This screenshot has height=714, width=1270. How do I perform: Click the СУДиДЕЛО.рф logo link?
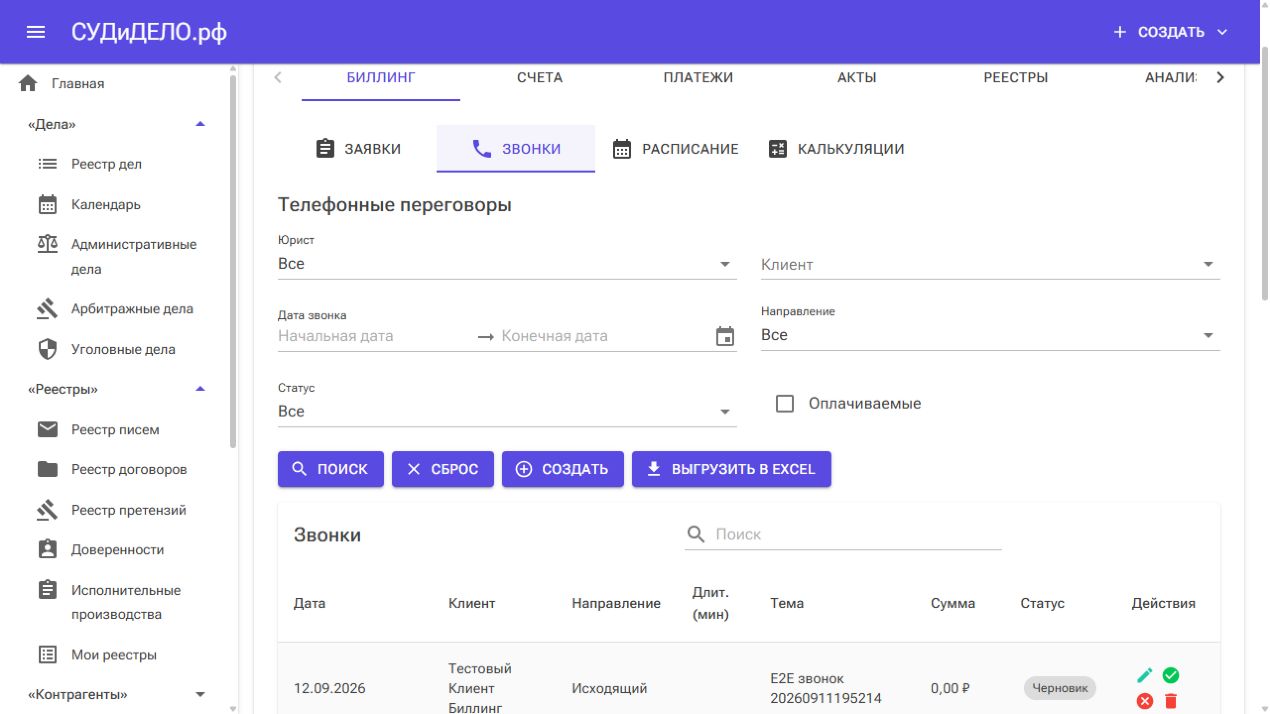coord(149,32)
